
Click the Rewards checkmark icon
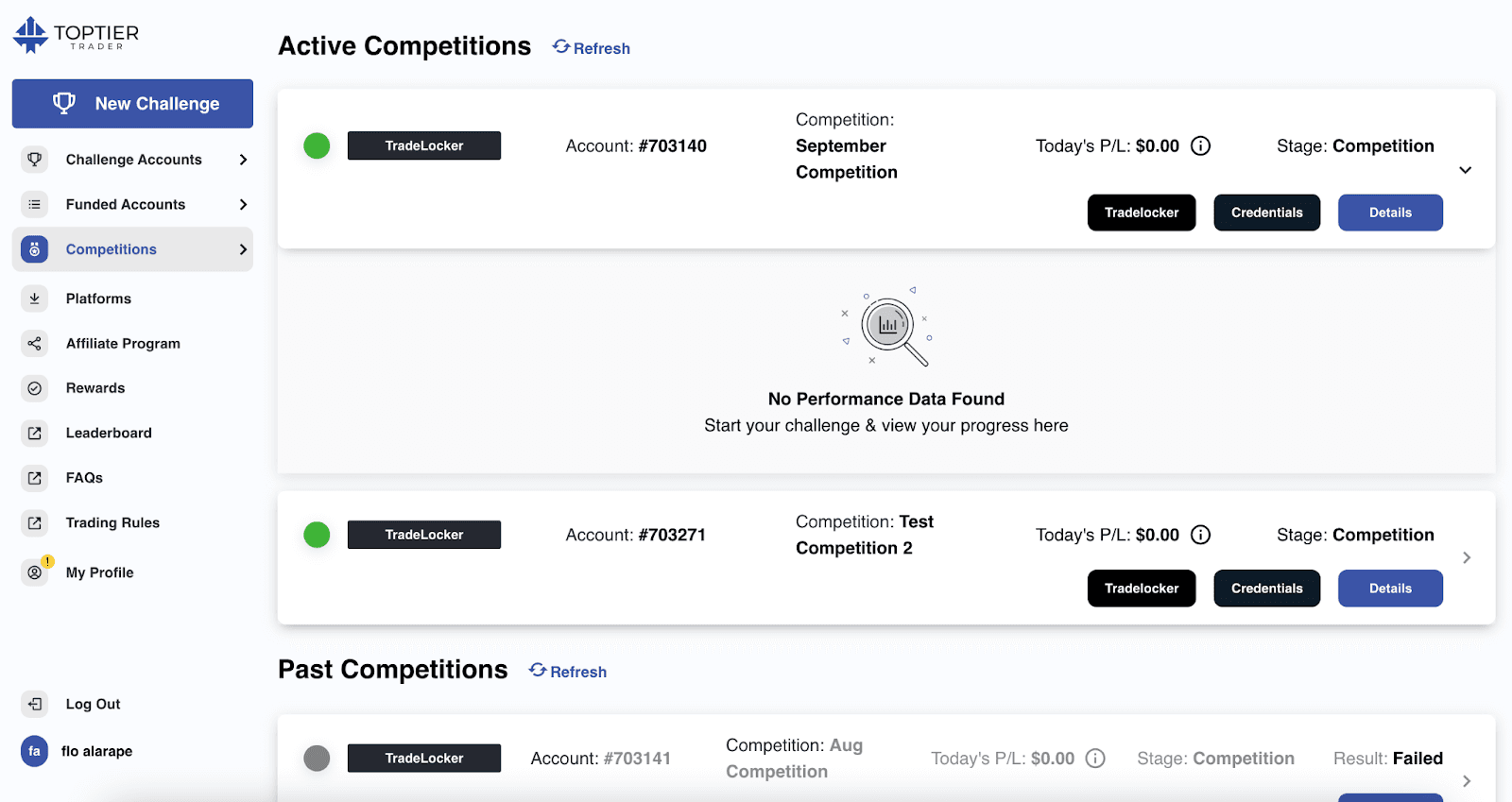(35, 388)
